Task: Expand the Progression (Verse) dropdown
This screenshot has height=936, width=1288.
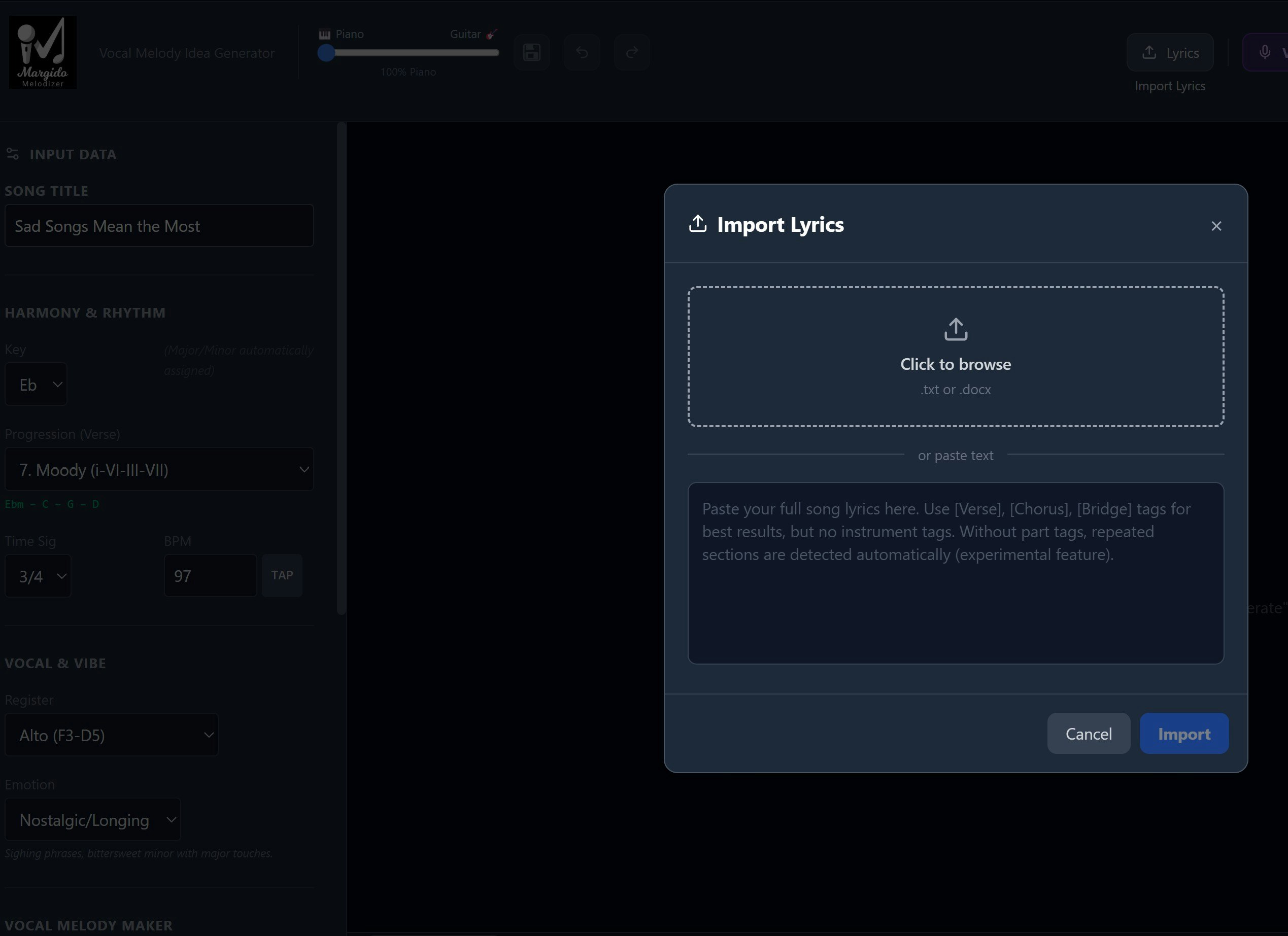Action: pyautogui.click(x=159, y=469)
